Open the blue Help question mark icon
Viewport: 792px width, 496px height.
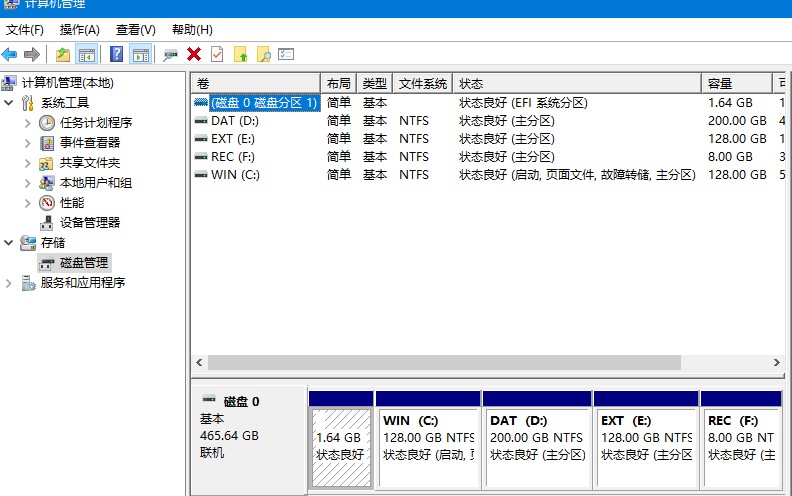pos(117,54)
